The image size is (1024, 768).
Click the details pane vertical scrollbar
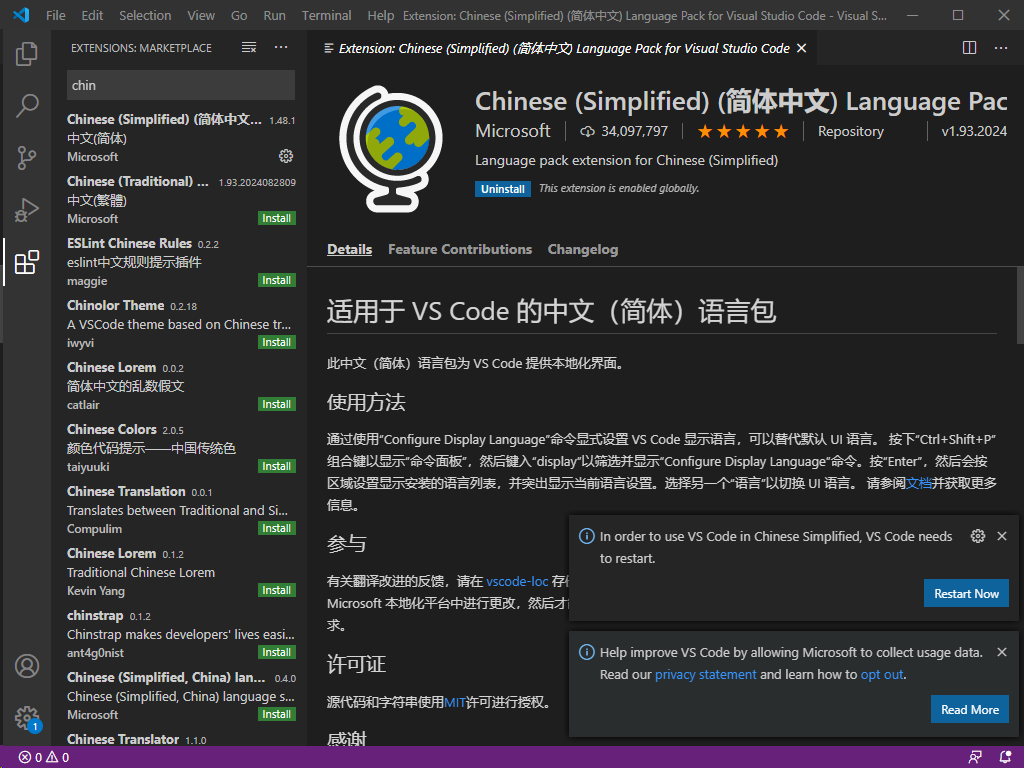[1019, 305]
